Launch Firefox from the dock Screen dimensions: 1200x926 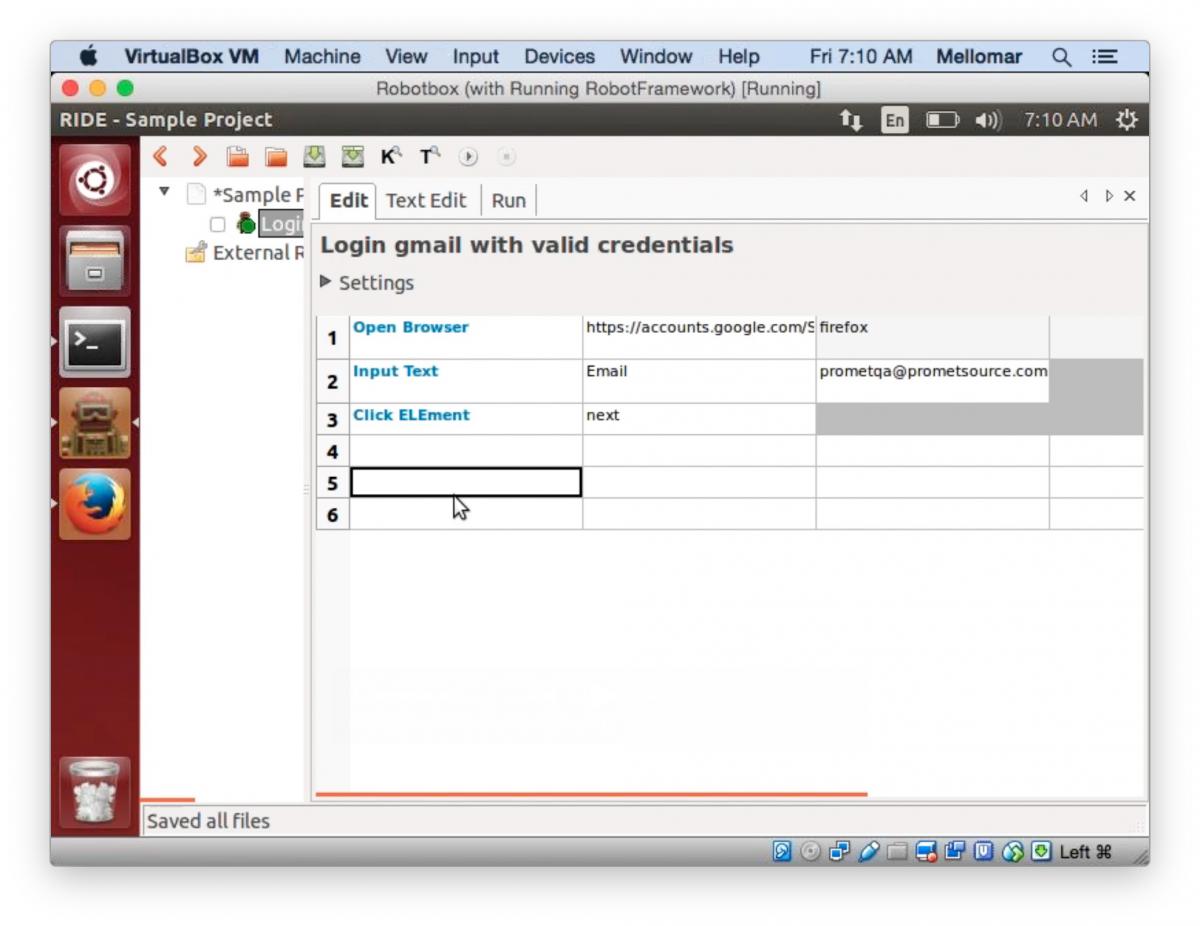pos(94,504)
